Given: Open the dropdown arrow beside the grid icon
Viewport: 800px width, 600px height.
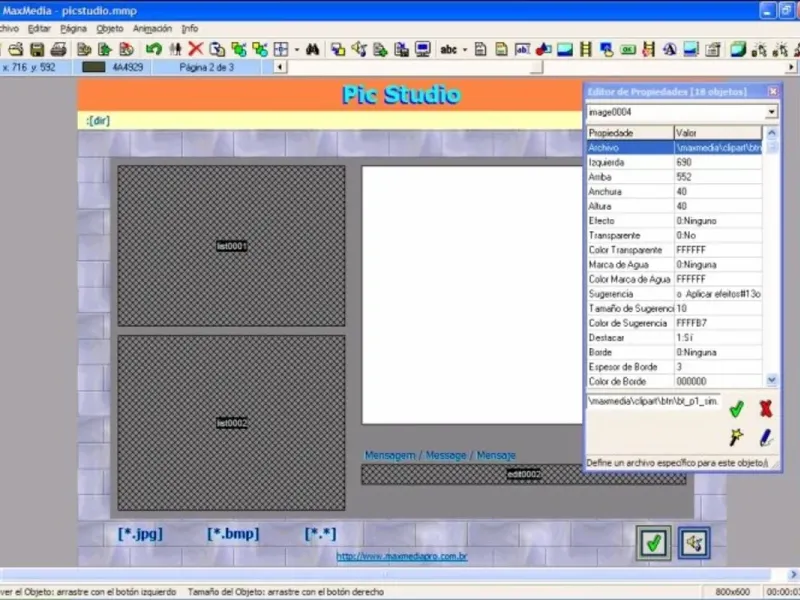Looking at the screenshot, I should coord(297,49).
